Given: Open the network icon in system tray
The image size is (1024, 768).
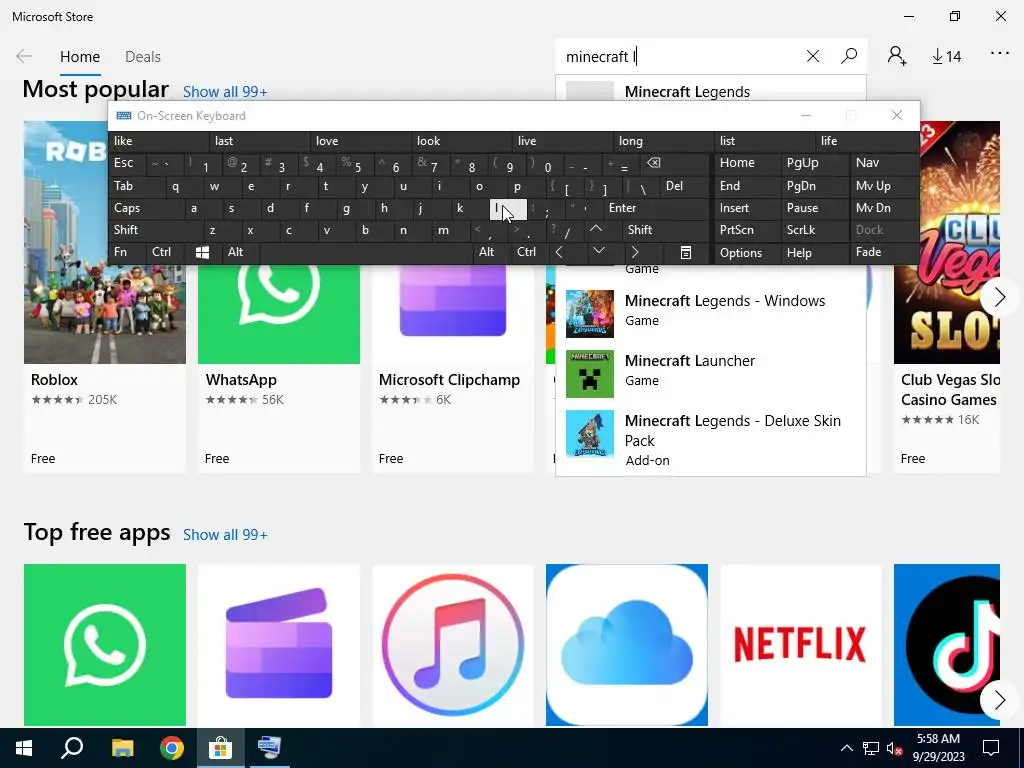Looking at the screenshot, I should pyautogui.click(x=871, y=748).
